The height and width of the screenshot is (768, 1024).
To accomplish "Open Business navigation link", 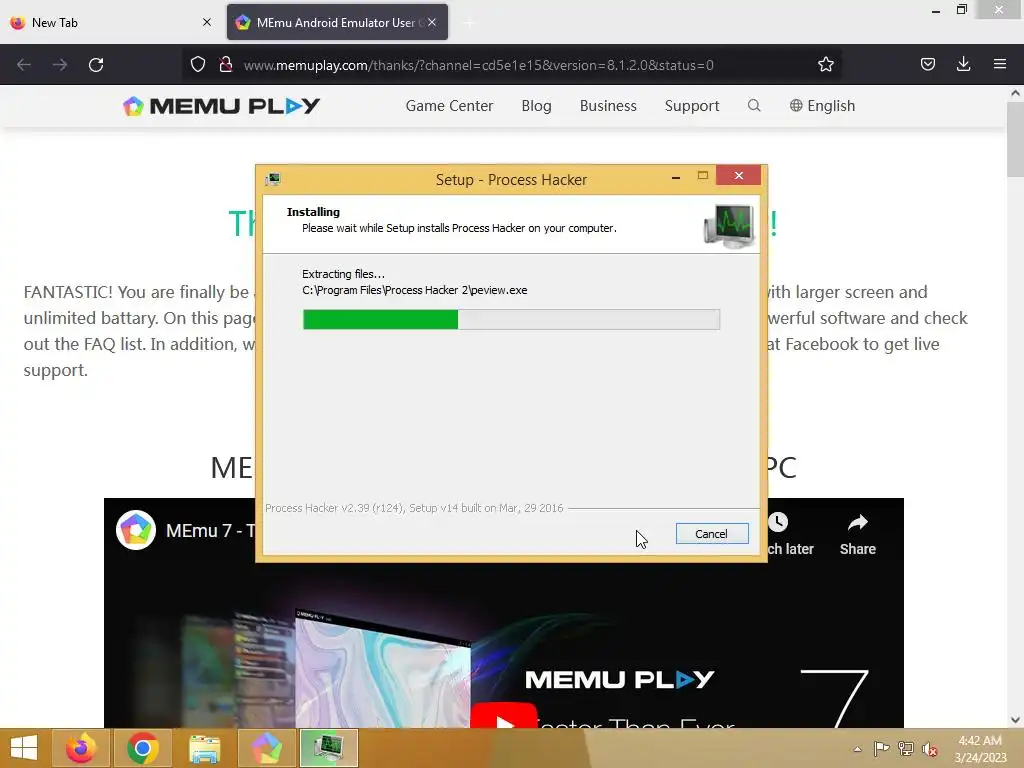I will 608,106.
